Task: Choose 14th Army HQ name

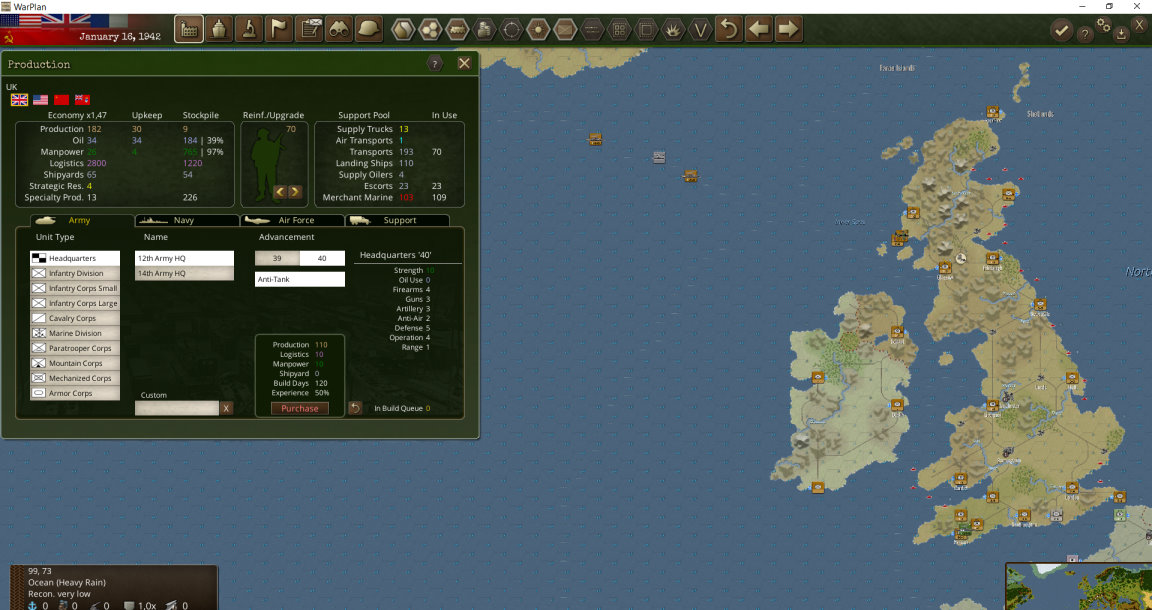Action: [x=184, y=273]
